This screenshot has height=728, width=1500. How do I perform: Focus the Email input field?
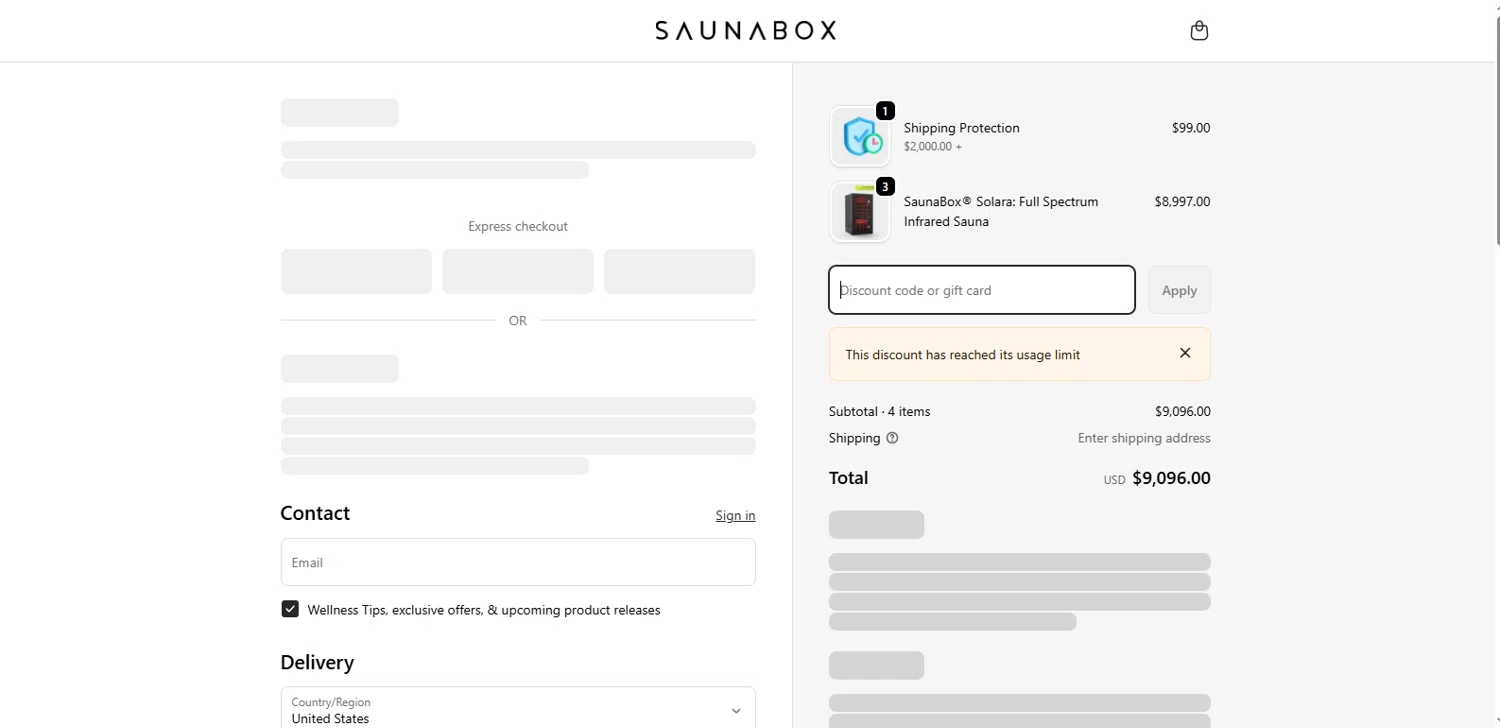pos(518,562)
